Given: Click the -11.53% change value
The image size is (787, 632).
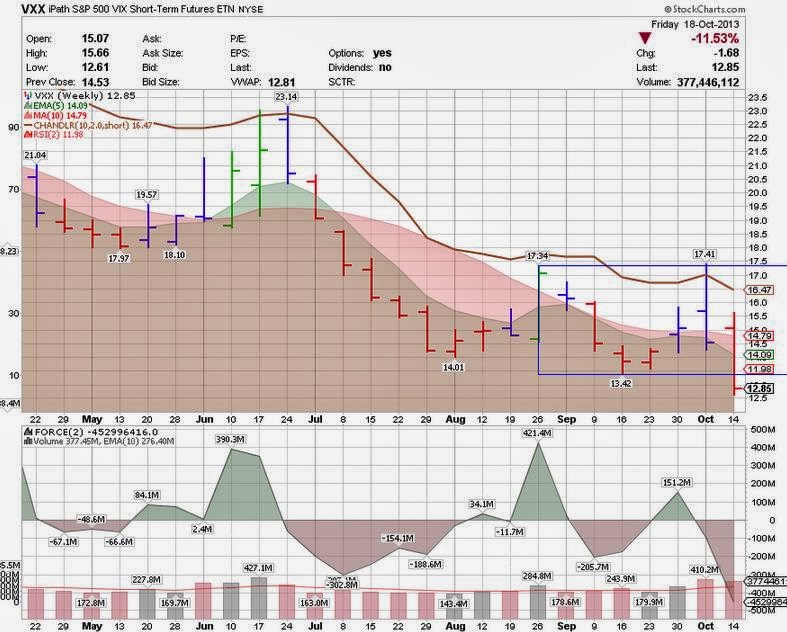Looking at the screenshot, I should point(715,38).
